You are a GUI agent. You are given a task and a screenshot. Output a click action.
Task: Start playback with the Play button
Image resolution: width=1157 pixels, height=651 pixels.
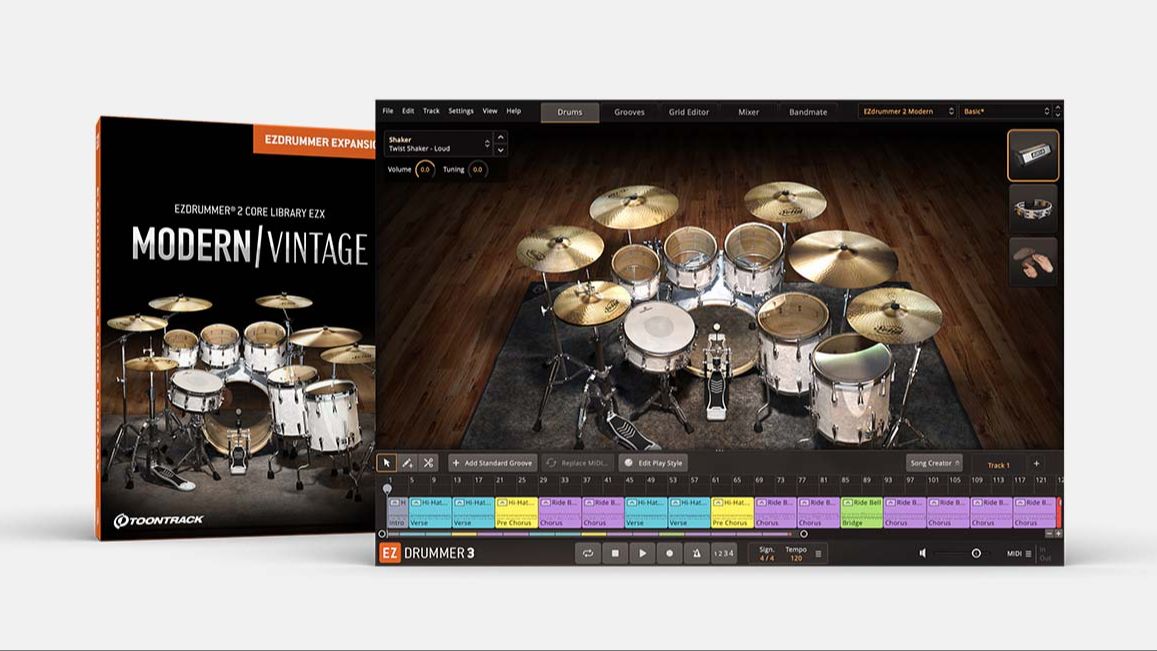[x=643, y=553]
